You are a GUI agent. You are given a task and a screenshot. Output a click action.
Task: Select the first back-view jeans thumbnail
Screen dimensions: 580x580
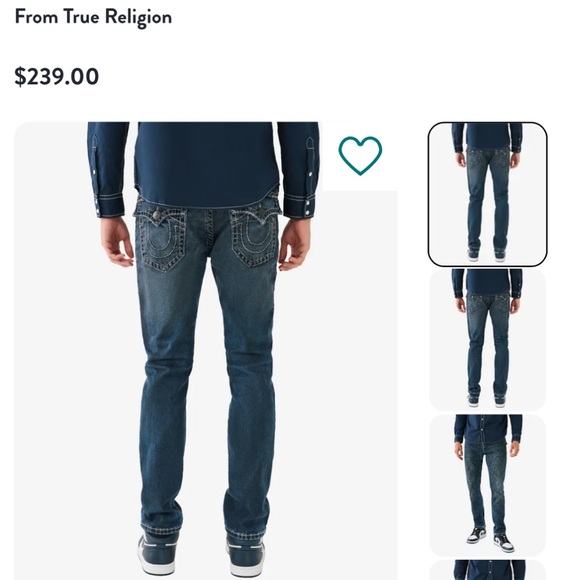[488, 194]
